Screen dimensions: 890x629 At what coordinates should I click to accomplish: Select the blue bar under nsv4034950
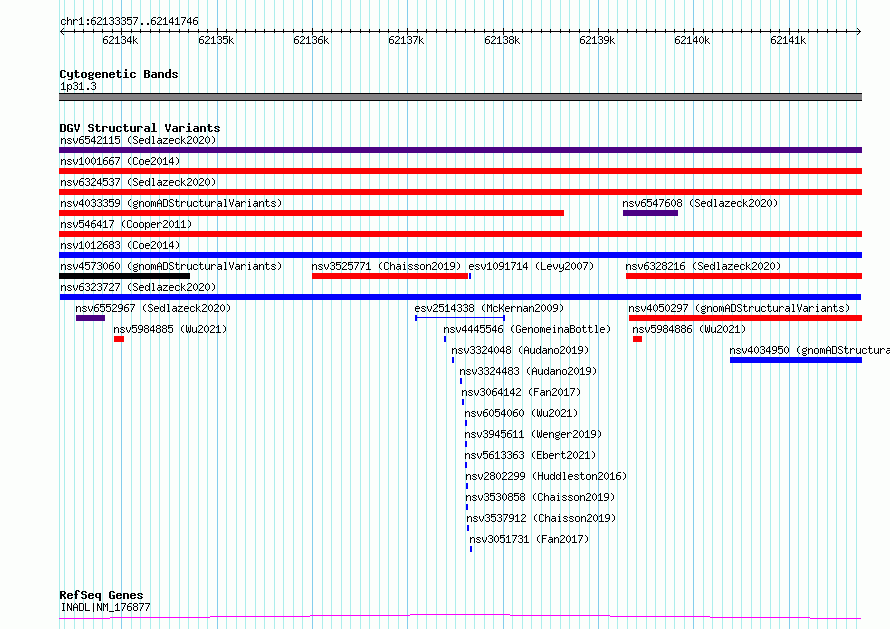coord(796,360)
